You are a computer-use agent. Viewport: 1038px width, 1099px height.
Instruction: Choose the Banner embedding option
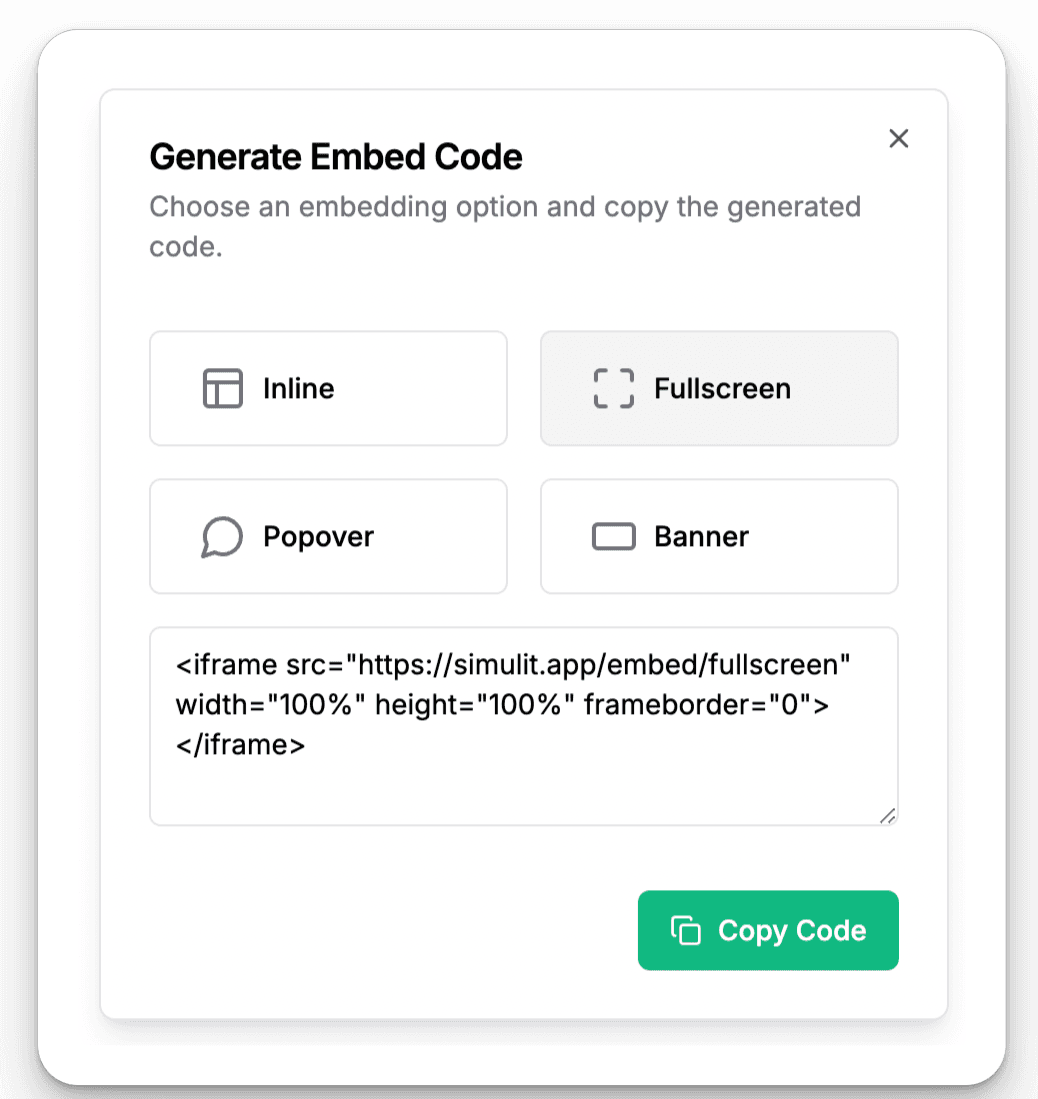(x=719, y=537)
